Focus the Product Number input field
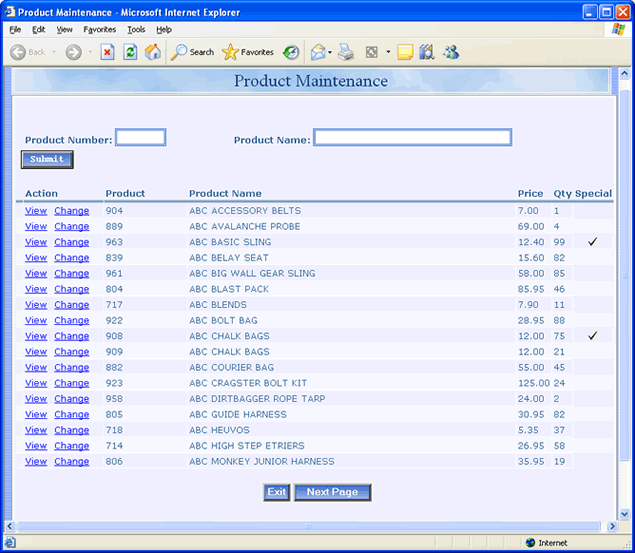 141,137
